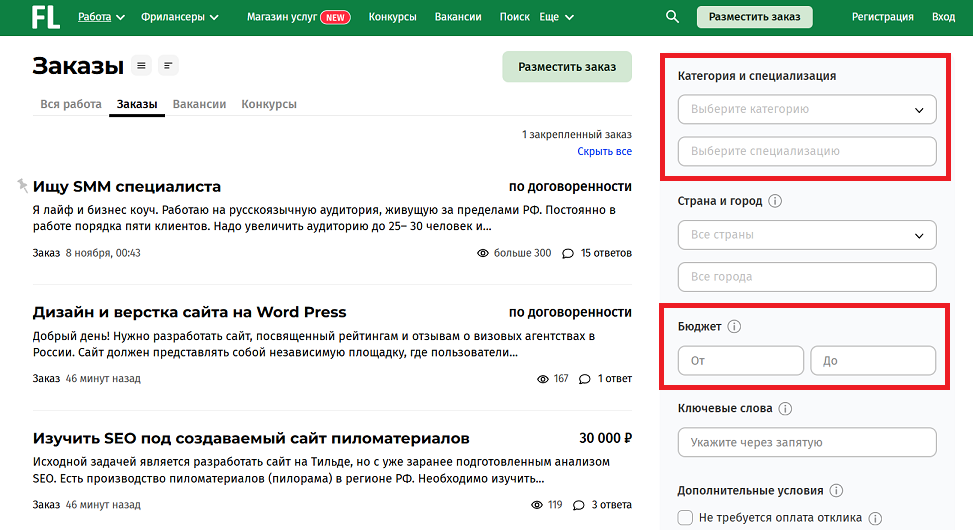The image size is (973, 530).
Task: Switch to the Конкурсы tab under Заказы
Action: 268,104
